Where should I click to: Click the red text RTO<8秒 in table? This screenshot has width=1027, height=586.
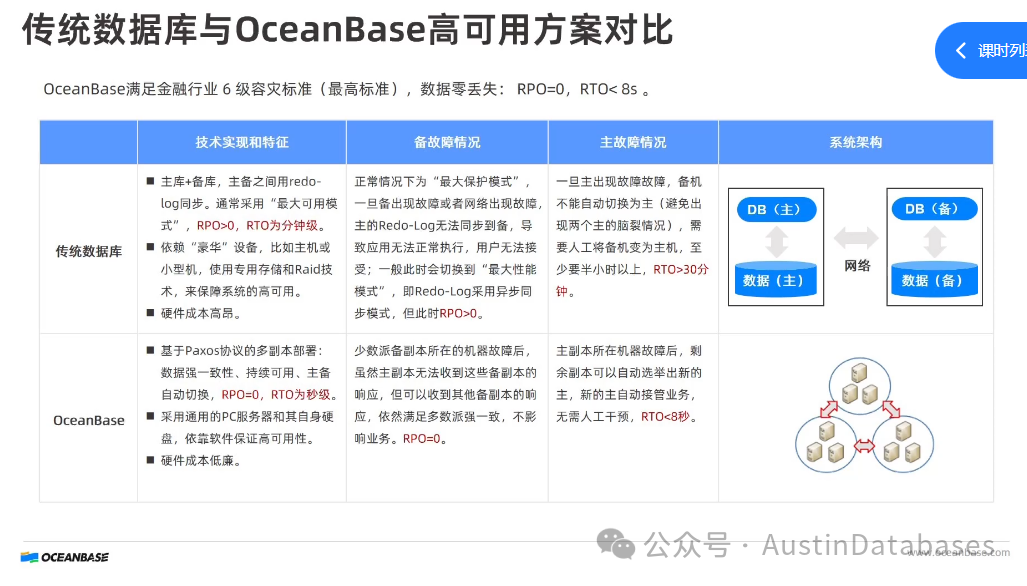(665, 416)
